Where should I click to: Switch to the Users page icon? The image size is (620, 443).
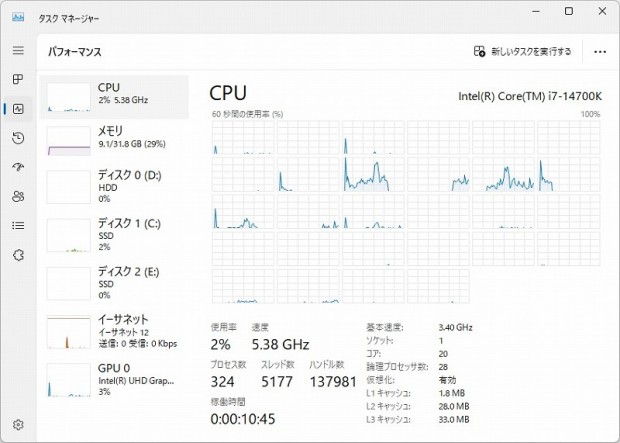18,197
